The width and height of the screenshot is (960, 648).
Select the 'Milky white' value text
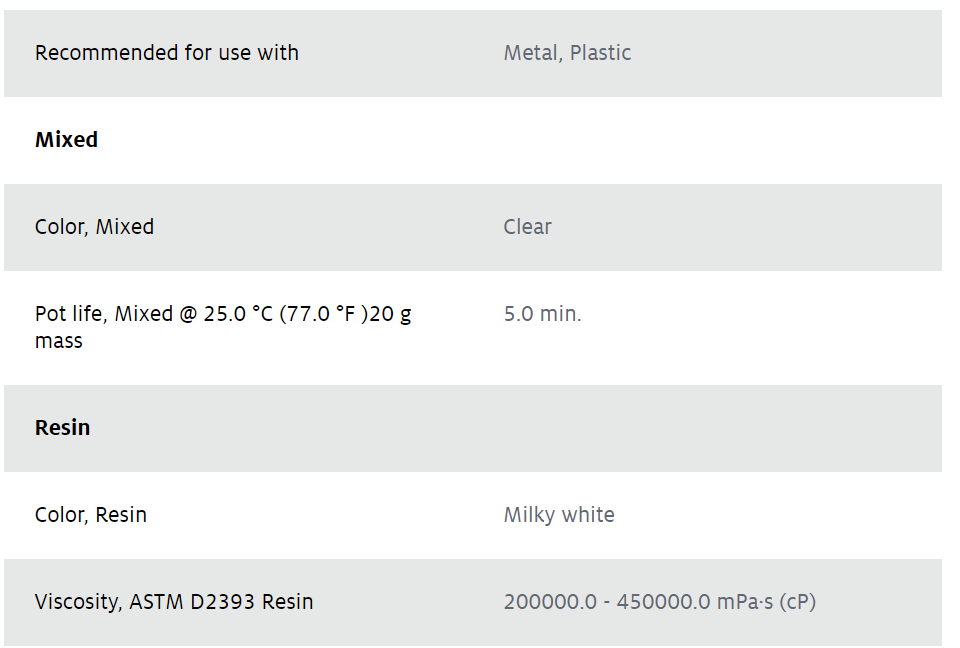[x=559, y=515]
